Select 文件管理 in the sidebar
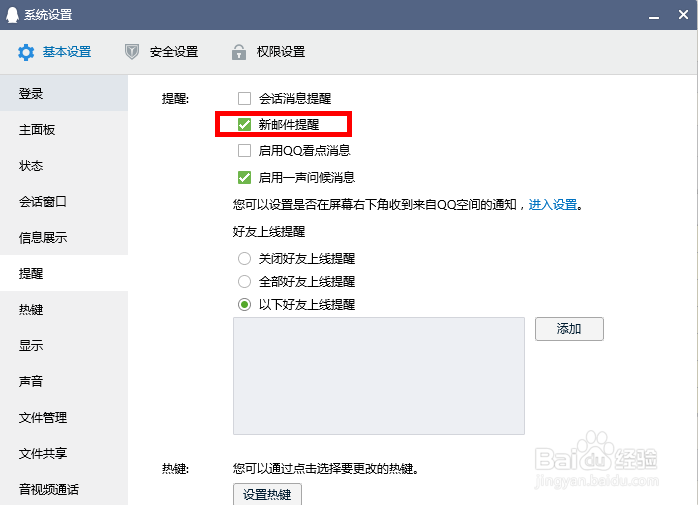This screenshot has height=505, width=698. (x=64, y=417)
